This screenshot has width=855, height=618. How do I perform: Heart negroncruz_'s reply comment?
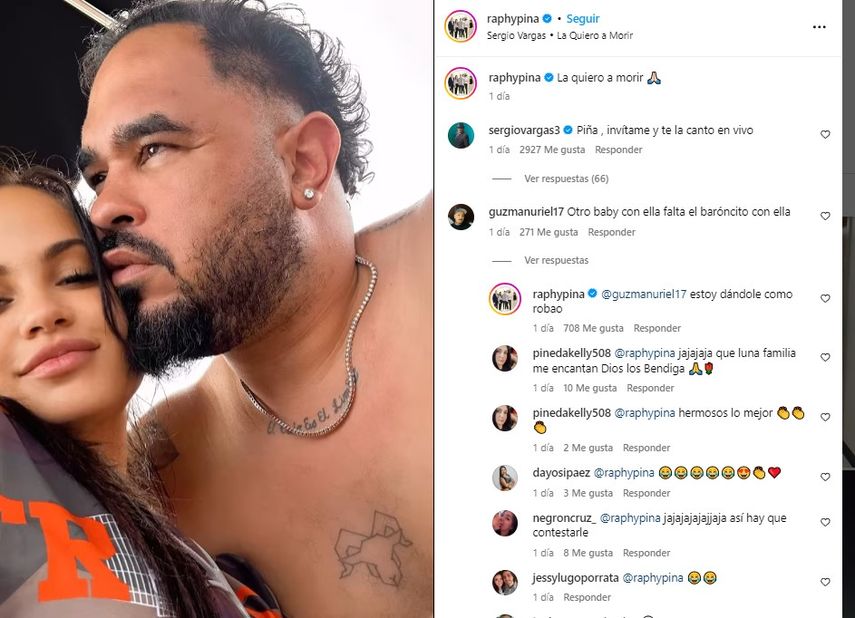pyautogui.click(x=825, y=522)
